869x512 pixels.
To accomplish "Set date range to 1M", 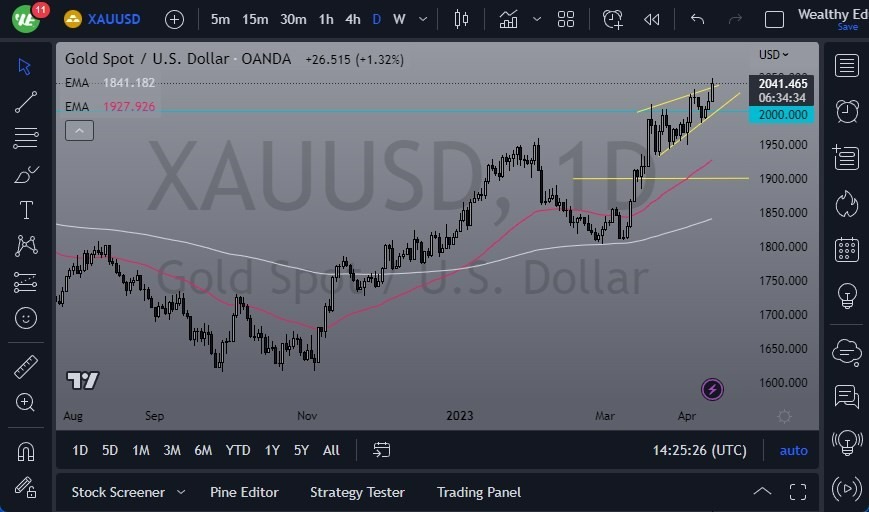I will 141,450.
